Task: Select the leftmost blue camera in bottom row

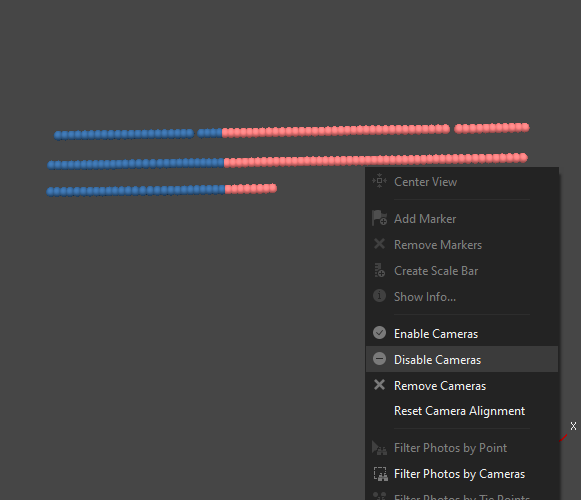Action: coord(50,192)
